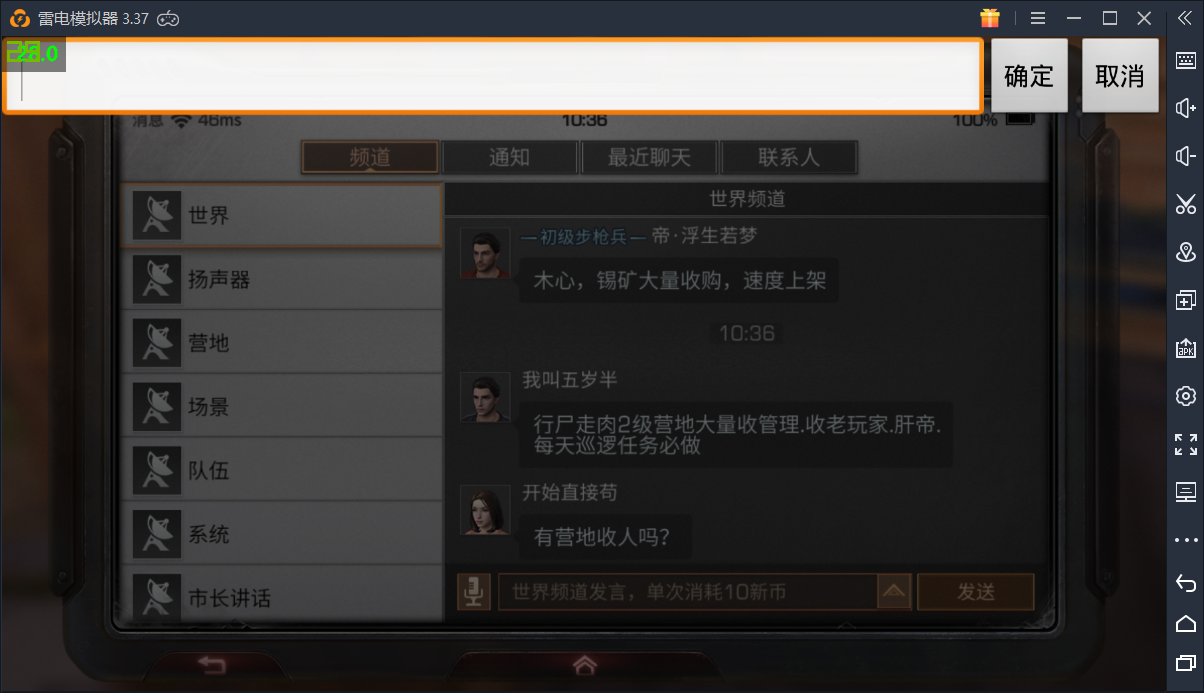Click the install APK icon
Image resolution: width=1204 pixels, height=693 pixels.
click(x=1185, y=347)
